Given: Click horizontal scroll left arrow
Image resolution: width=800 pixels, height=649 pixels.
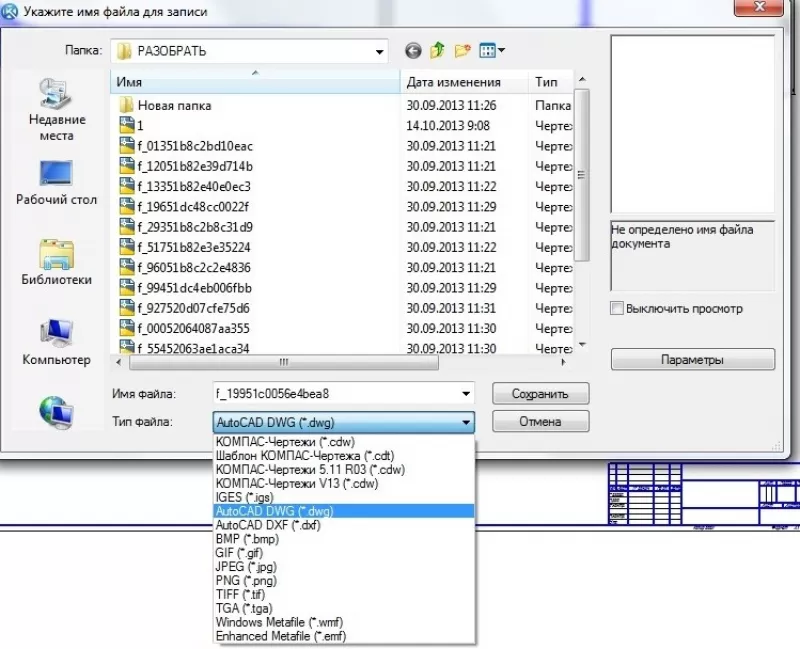Looking at the screenshot, I should [118, 362].
